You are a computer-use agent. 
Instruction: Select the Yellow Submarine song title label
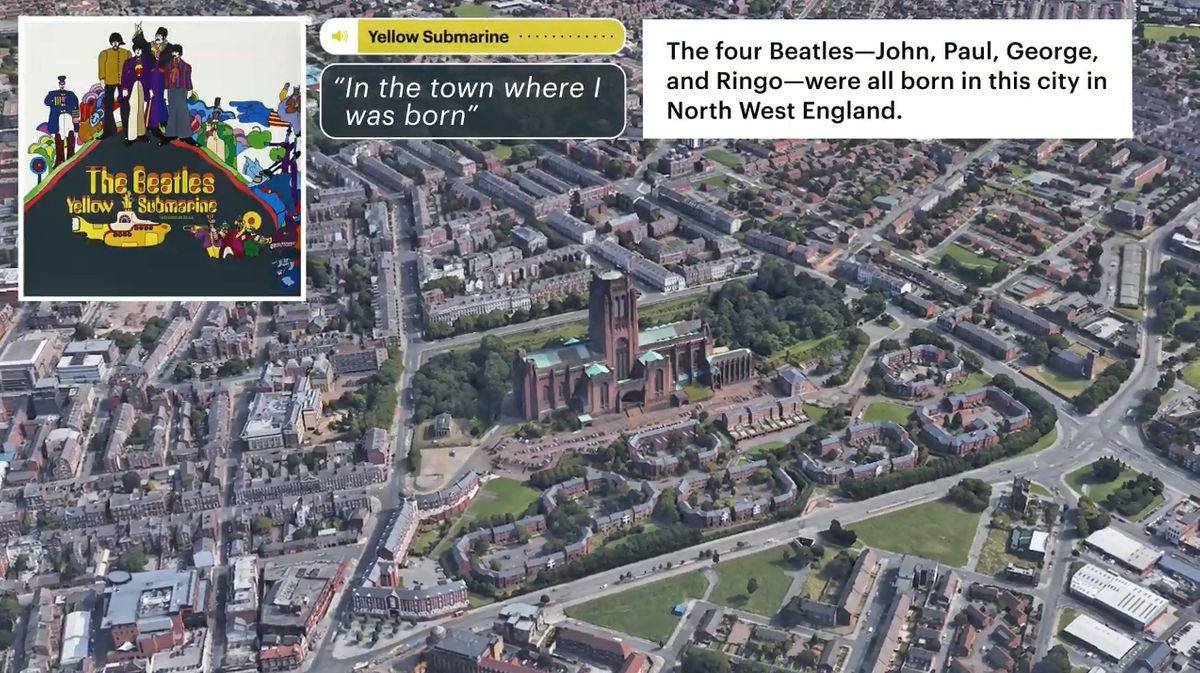tap(438, 37)
